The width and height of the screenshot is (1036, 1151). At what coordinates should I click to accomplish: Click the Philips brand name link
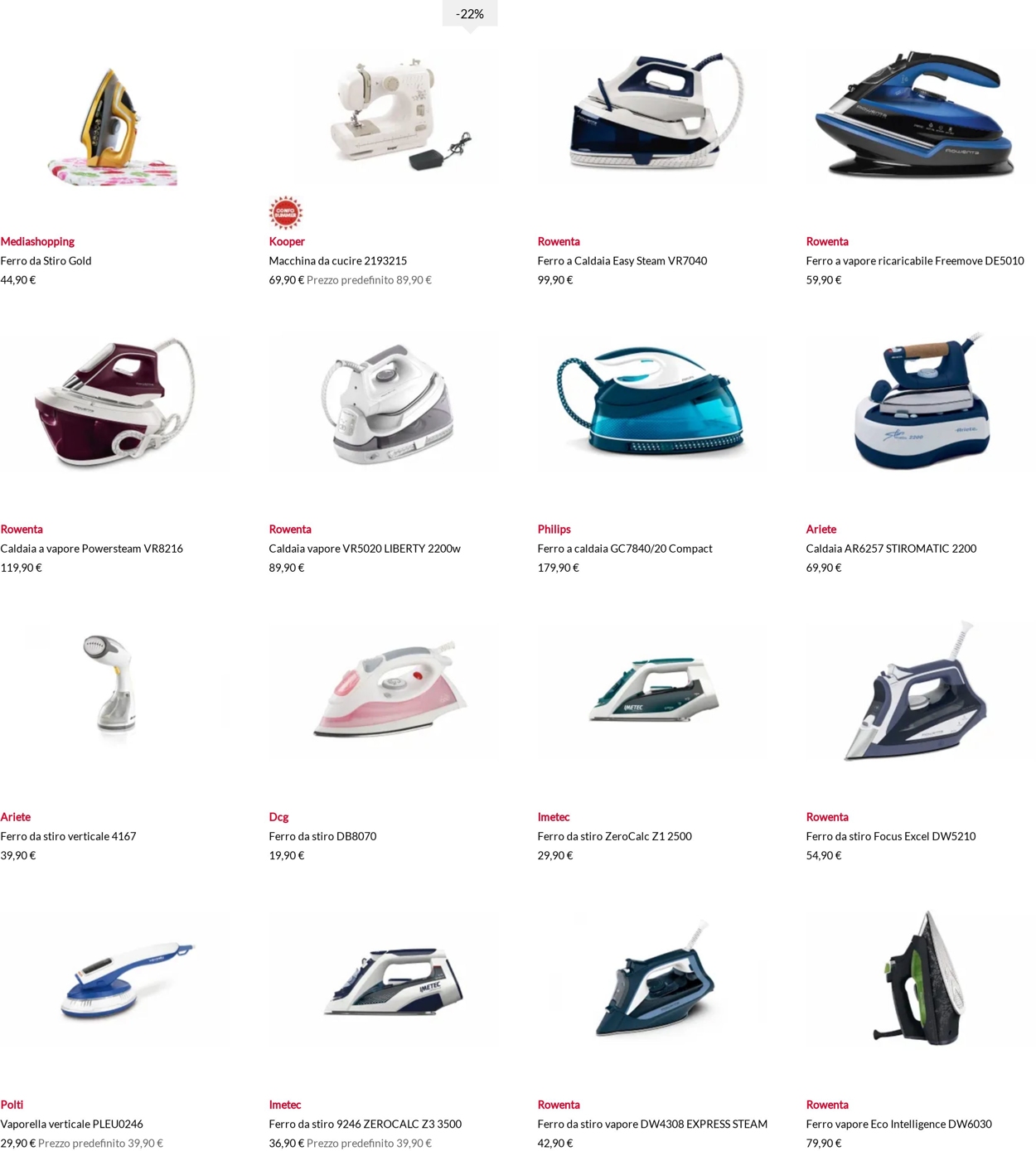554,529
